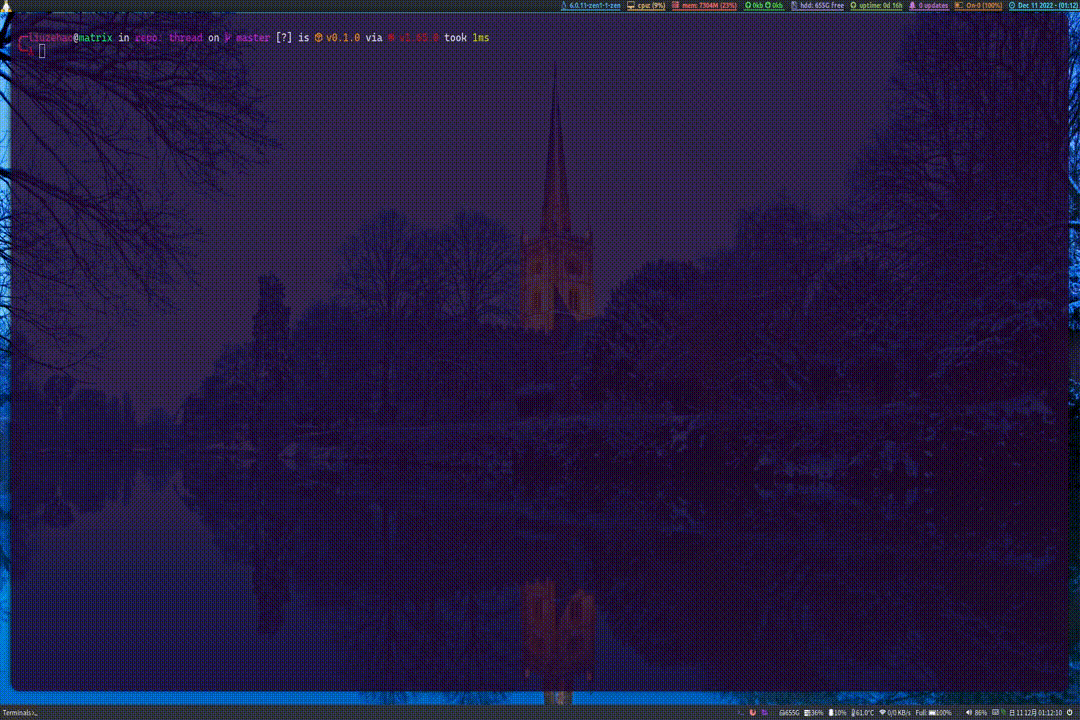Click the terminal command input cursor
The image size is (1080, 720).
(42, 51)
